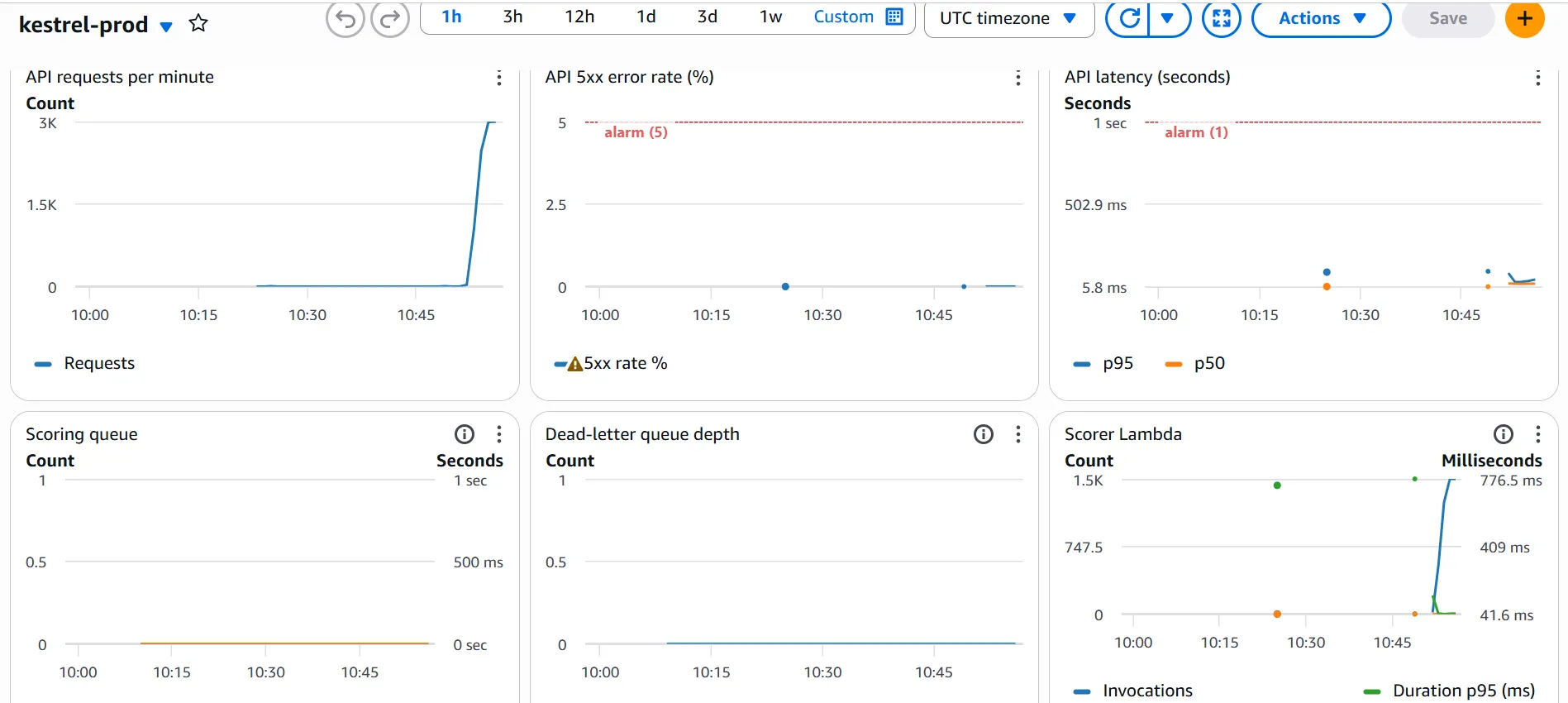
Task: Undo the last dashboard change
Action: pyautogui.click(x=346, y=18)
